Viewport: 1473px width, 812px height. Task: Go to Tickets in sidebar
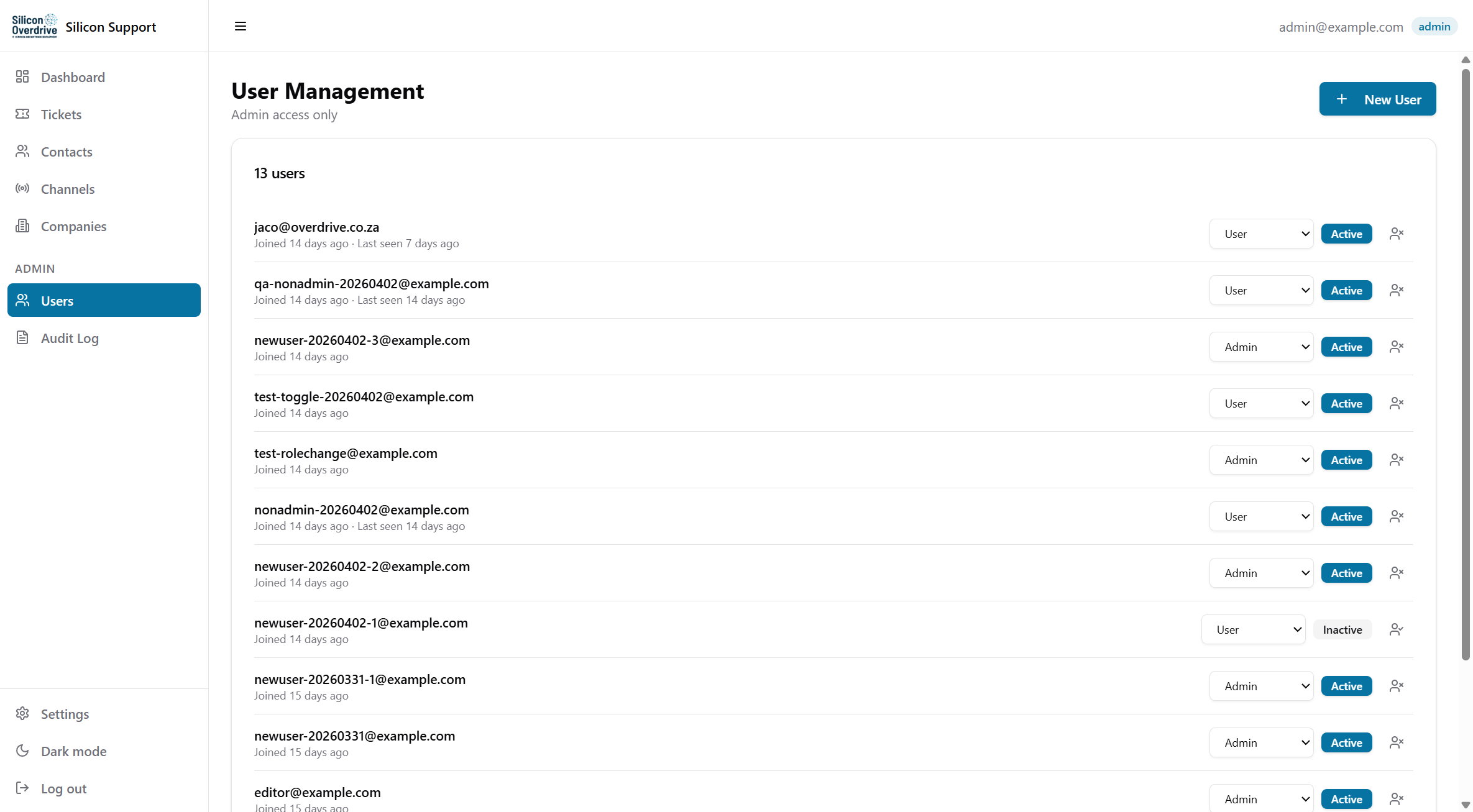point(104,114)
